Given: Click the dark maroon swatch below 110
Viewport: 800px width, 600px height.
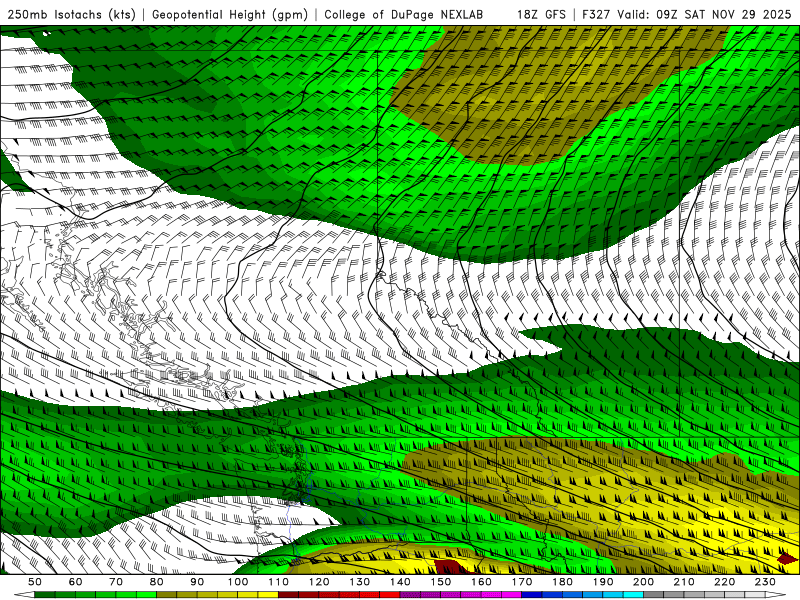Looking at the screenshot, I should 288,594.
